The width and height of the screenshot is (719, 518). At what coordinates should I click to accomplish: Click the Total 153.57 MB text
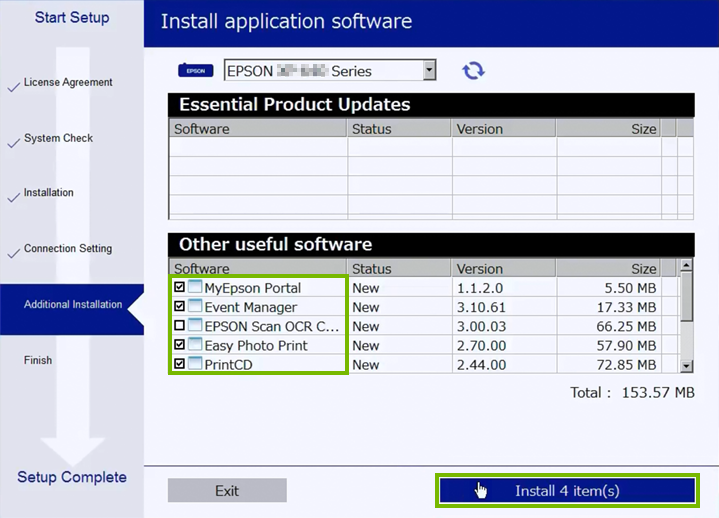point(632,392)
